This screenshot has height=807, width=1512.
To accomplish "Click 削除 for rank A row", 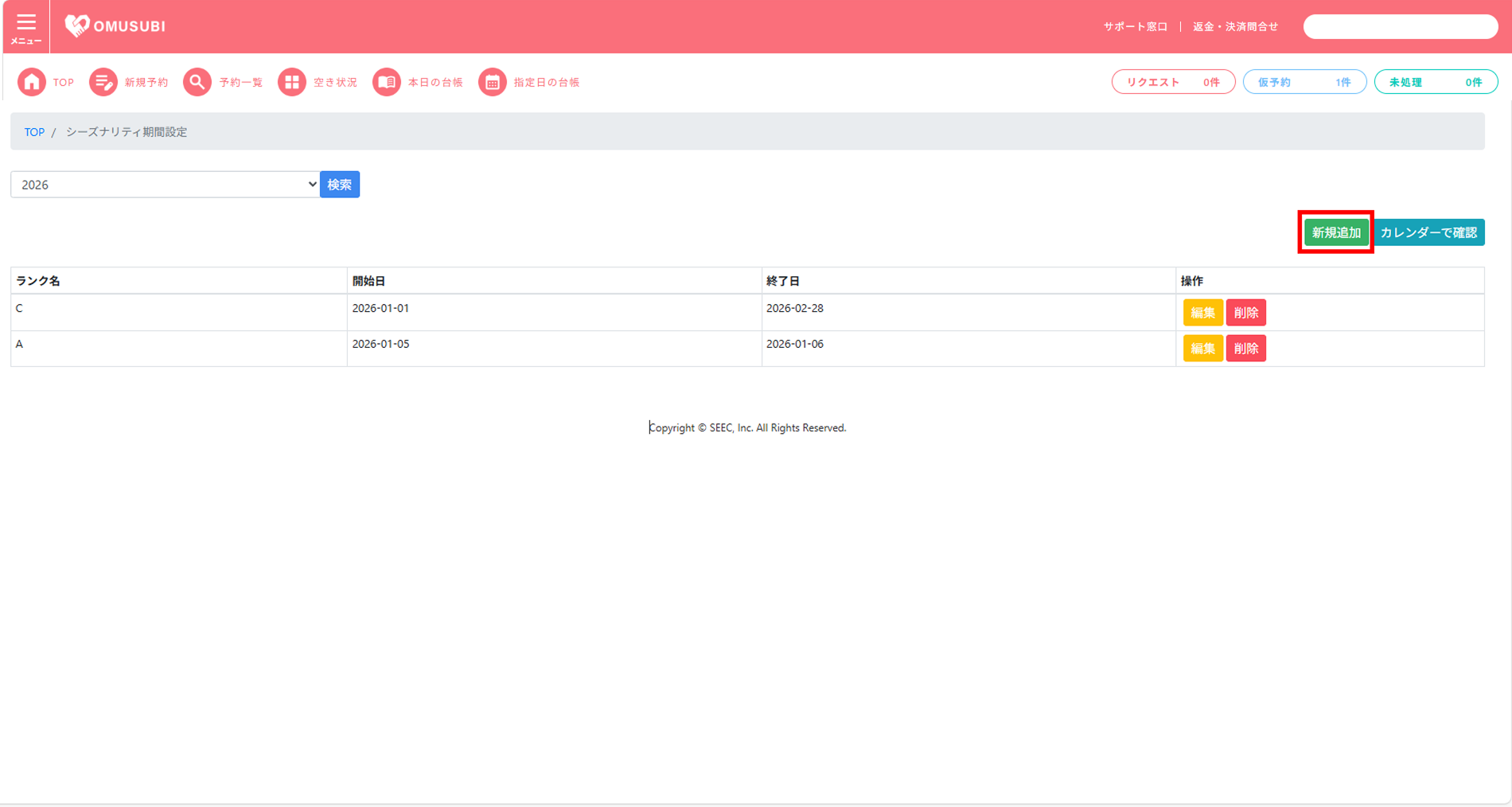I will (x=1245, y=349).
